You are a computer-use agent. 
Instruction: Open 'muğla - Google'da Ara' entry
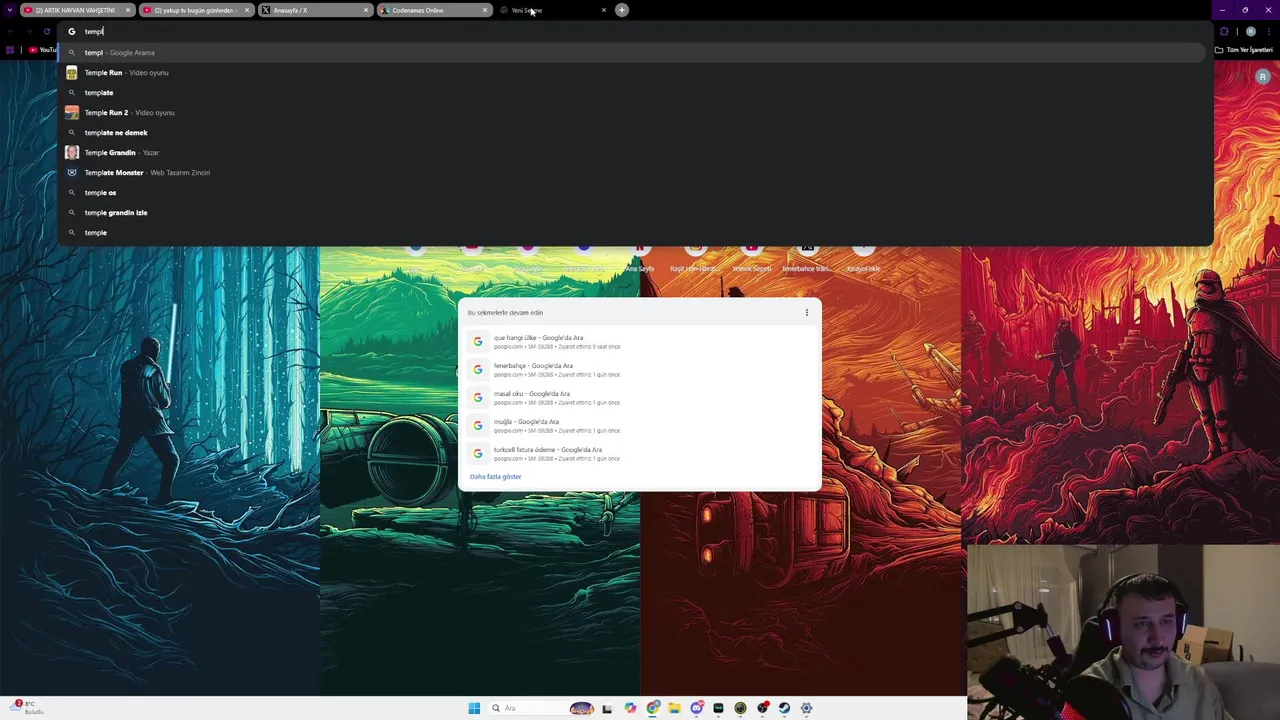coord(640,426)
